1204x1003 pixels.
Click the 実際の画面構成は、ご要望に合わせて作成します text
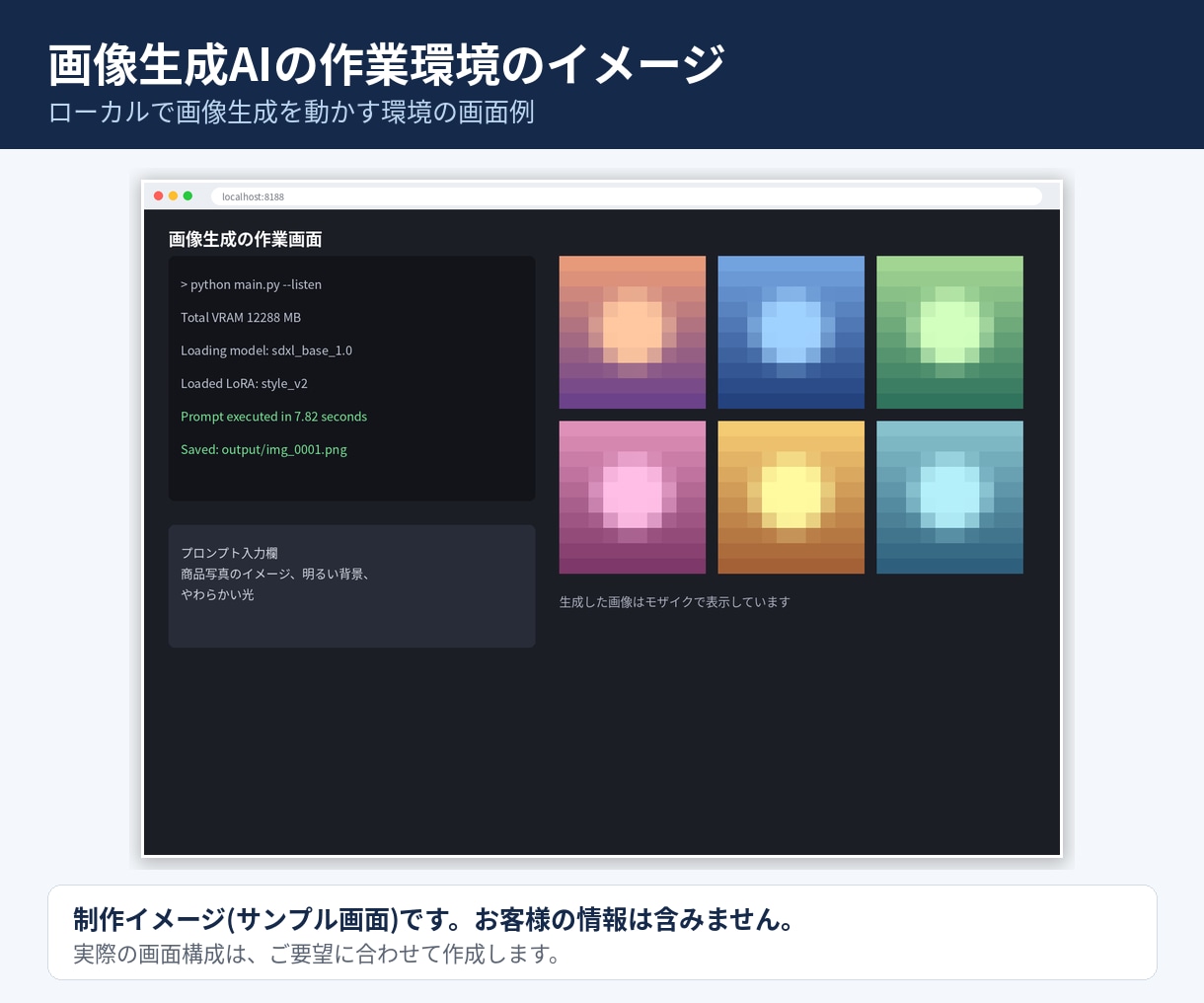[318, 955]
